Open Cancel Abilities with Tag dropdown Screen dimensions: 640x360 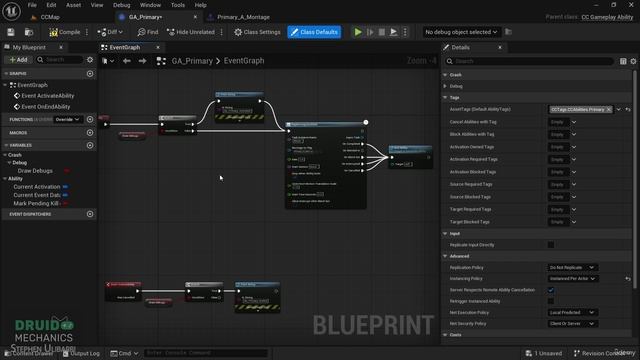[x=574, y=122]
